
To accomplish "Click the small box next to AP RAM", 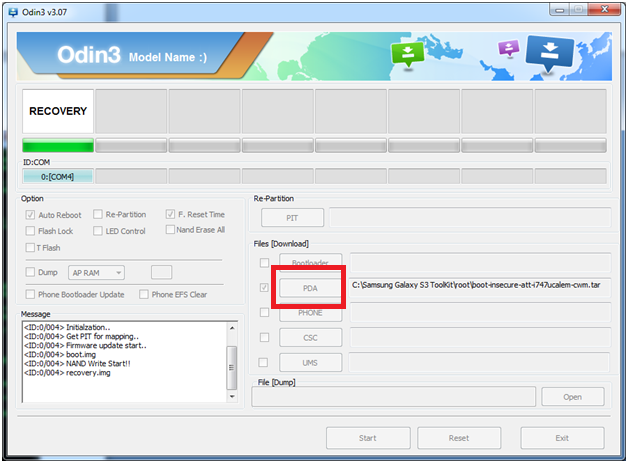I will (x=161, y=272).
